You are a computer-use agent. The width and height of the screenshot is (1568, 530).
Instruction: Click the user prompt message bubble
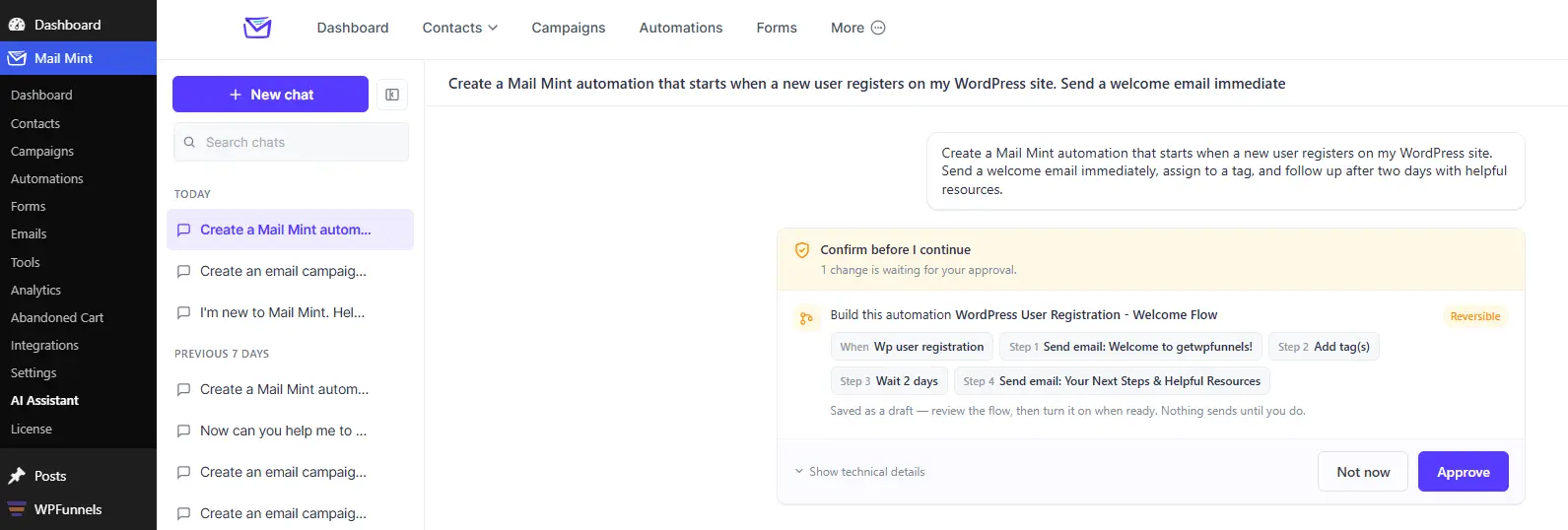[1226, 171]
